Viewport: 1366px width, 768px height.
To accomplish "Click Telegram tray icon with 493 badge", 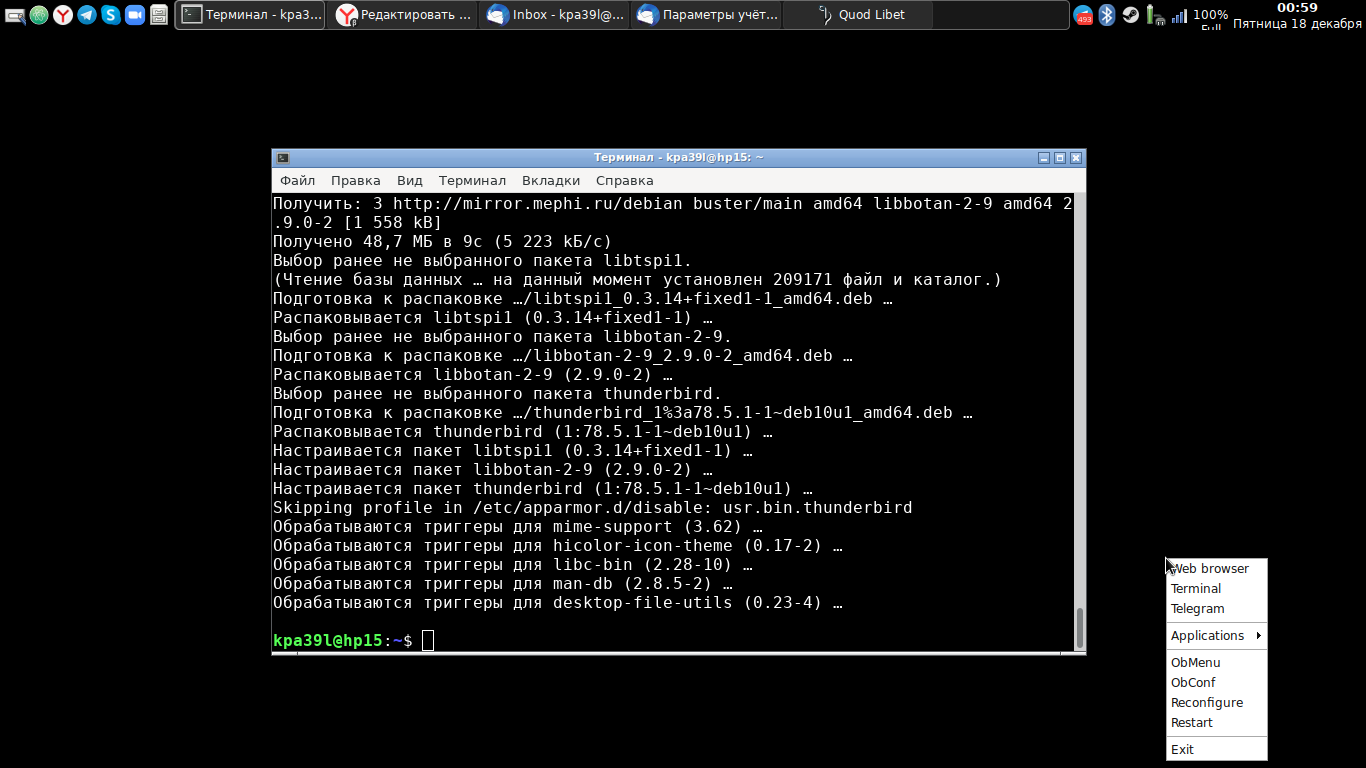I will coord(1083,15).
